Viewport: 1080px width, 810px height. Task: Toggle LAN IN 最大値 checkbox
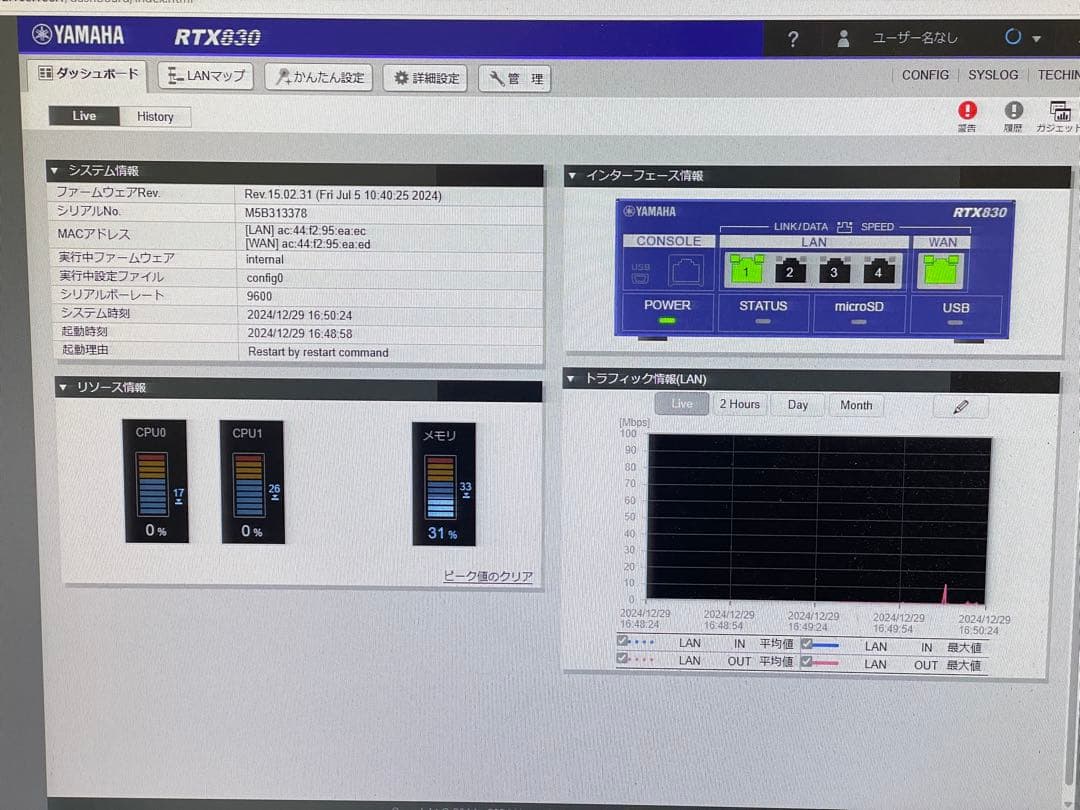click(x=807, y=644)
